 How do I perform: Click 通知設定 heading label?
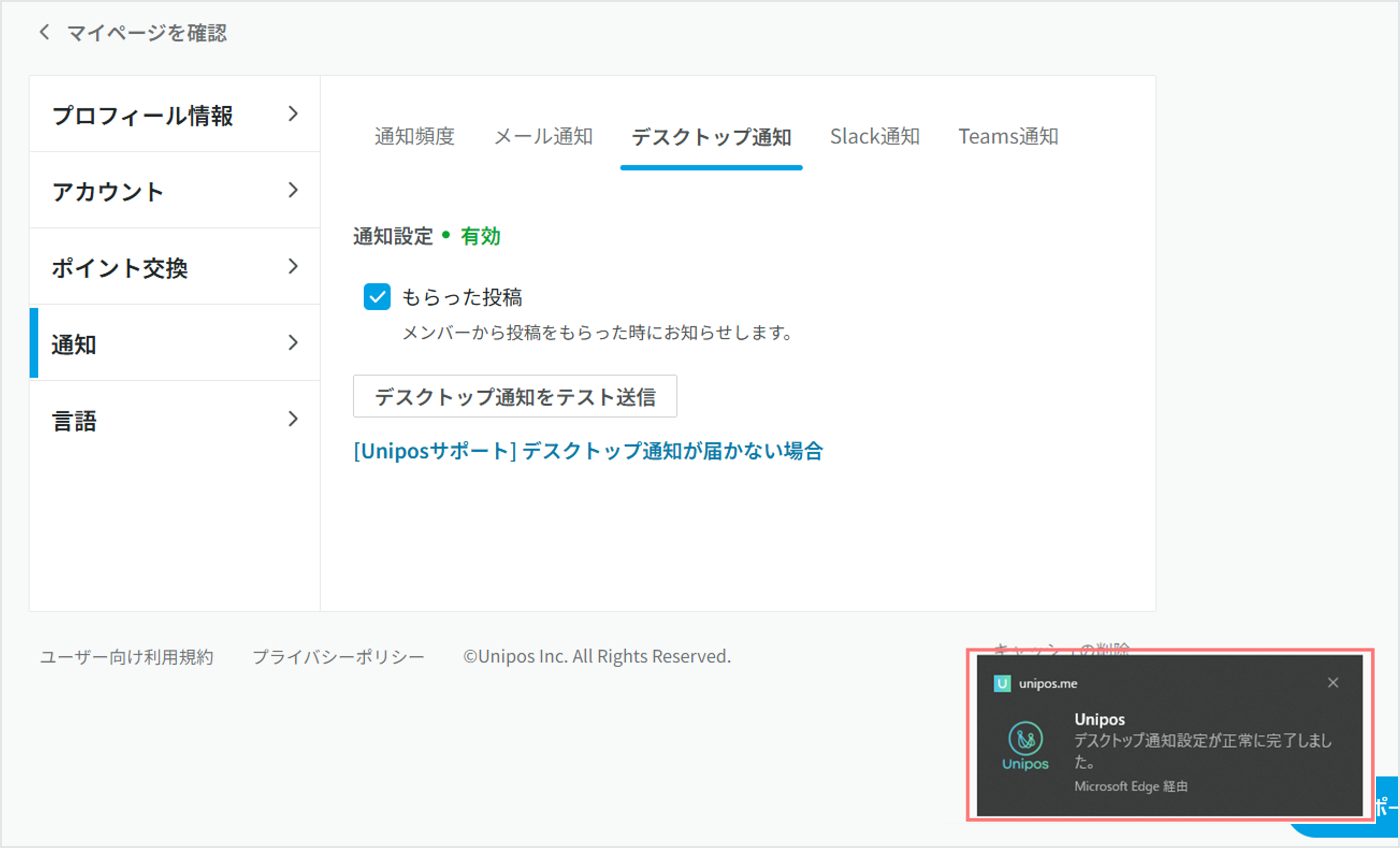393,236
